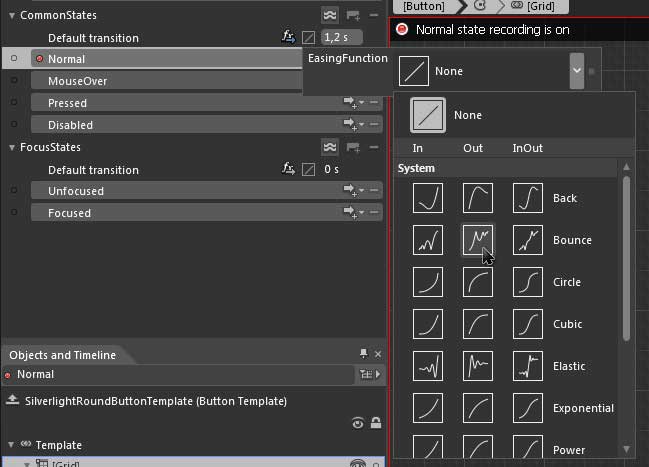Stop Normal state recording via red indicator

coord(401,29)
